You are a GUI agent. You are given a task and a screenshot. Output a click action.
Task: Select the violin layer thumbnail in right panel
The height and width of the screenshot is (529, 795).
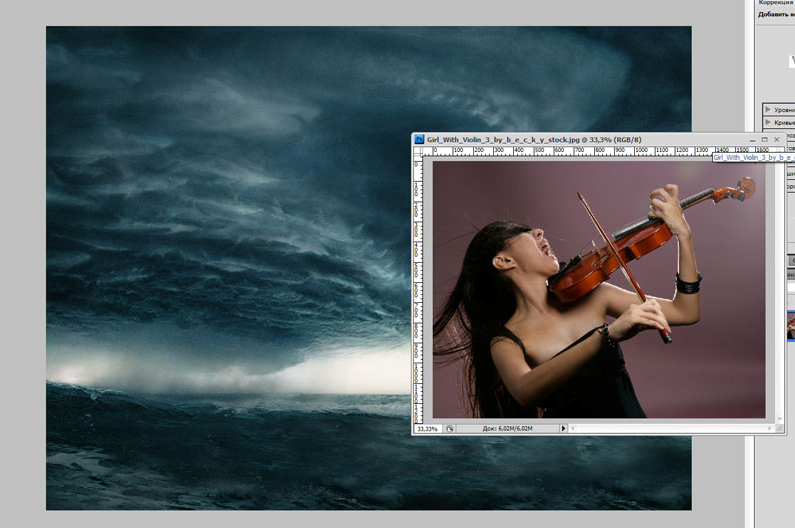pos(791,325)
